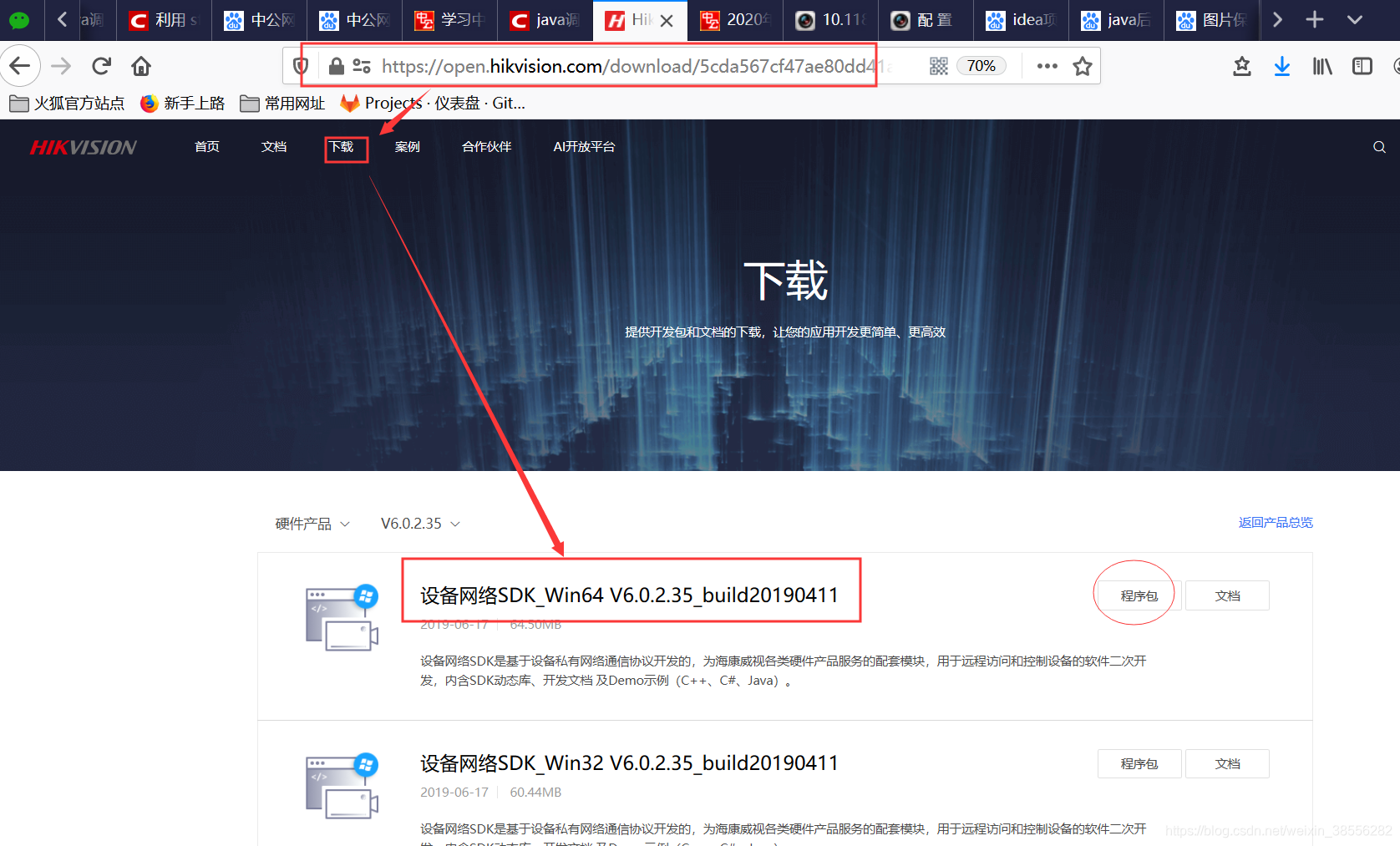The width and height of the screenshot is (1400, 846).
Task: Click the WeChat icon in tab bar
Action: click(x=18, y=19)
